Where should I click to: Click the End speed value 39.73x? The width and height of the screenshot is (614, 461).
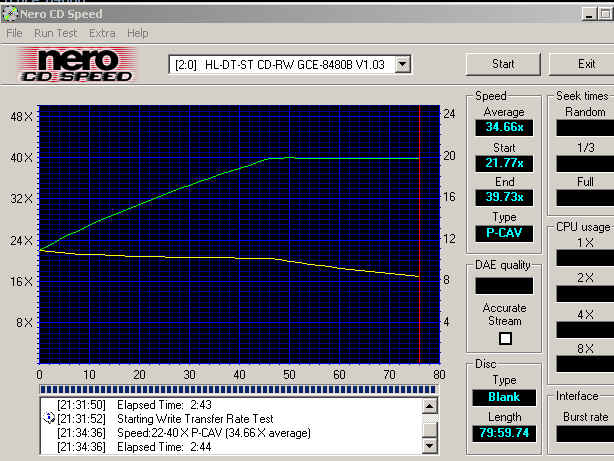pyautogui.click(x=504, y=197)
